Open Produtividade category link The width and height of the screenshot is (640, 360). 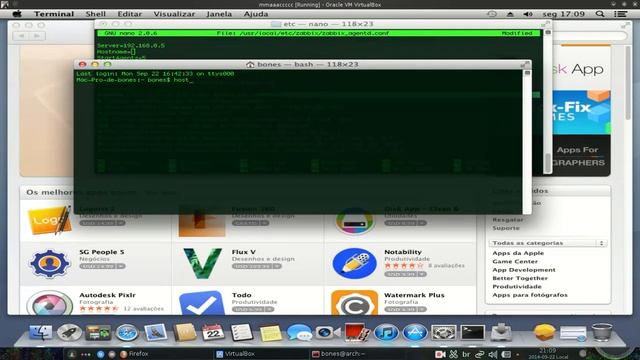tap(517, 287)
